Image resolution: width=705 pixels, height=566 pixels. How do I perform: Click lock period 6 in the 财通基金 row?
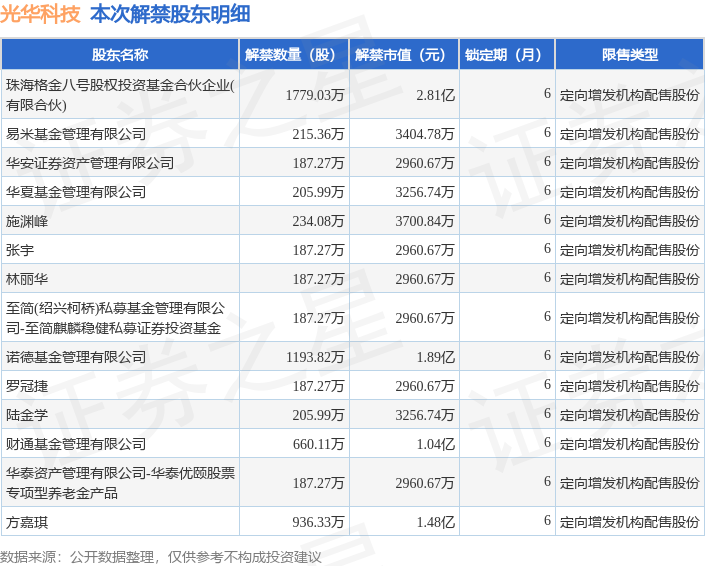coord(547,443)
